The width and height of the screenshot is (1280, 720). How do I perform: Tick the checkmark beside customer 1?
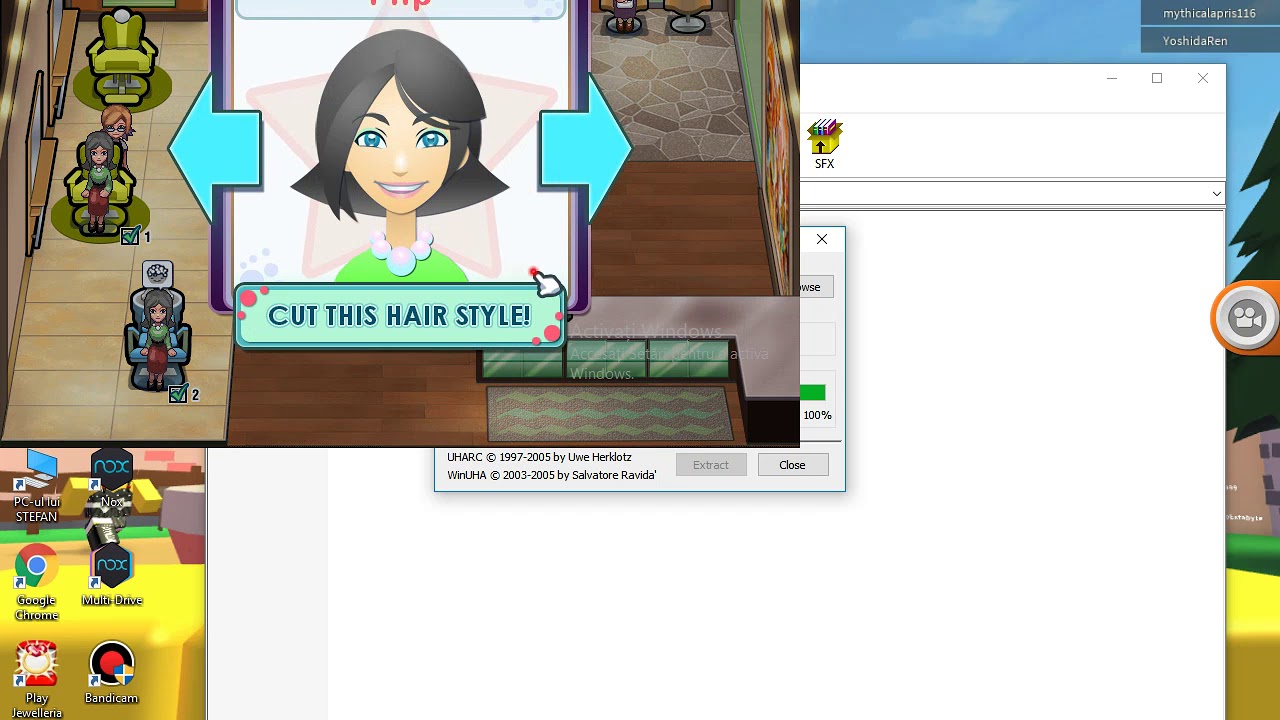coord(130,236)
